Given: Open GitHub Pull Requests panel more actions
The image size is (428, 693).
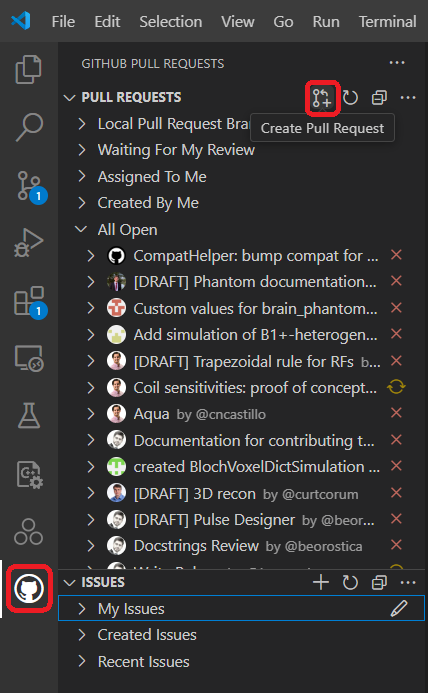Looking at the screenshot, I should (x=397, y=63).
